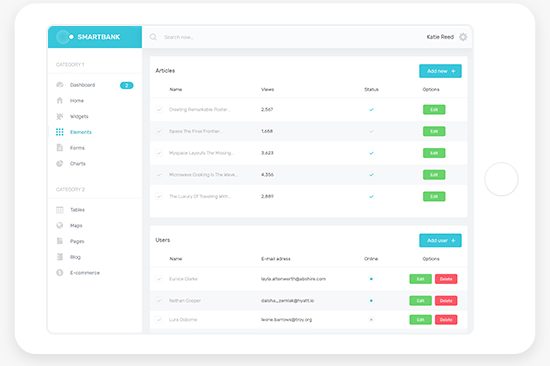
Task: Click the Add user button
Action: point(440,240)
